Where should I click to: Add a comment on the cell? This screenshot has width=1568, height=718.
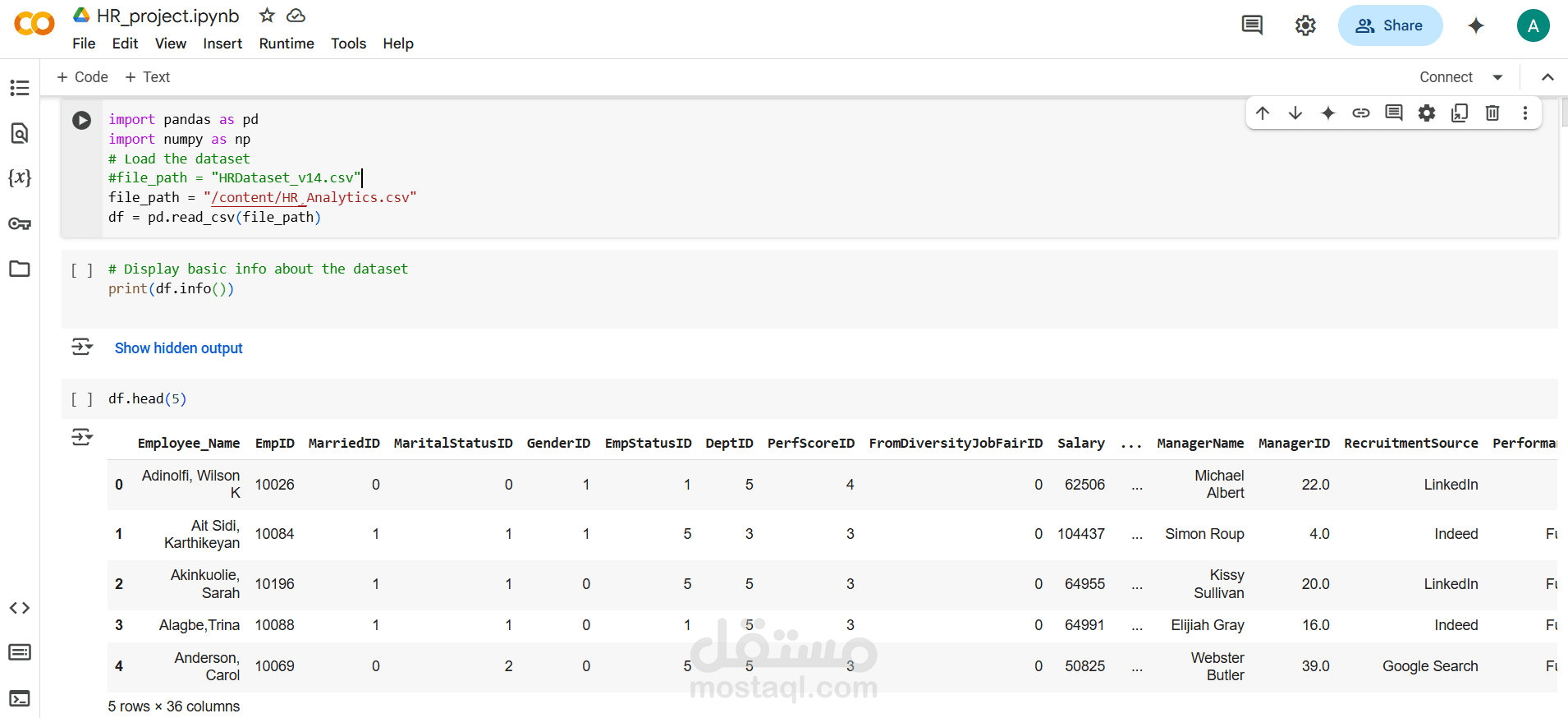click(1394, 113)
